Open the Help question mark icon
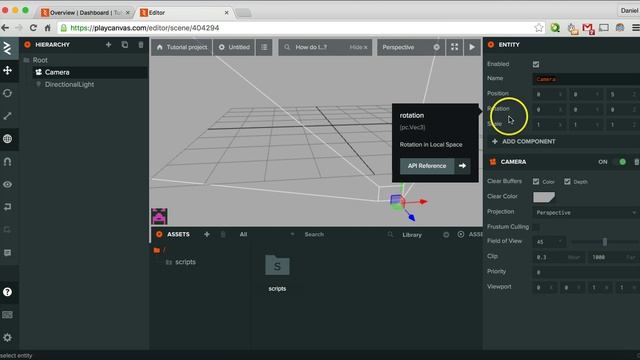 pos(7,292)
